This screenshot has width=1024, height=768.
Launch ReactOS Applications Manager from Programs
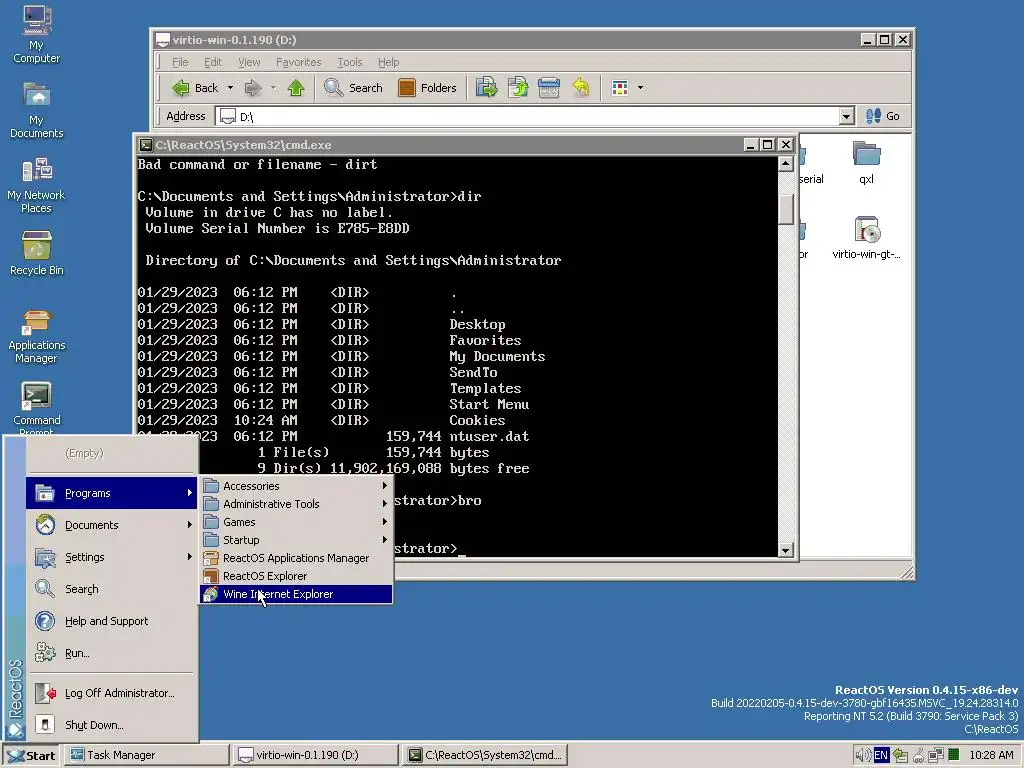coord(295,558)
